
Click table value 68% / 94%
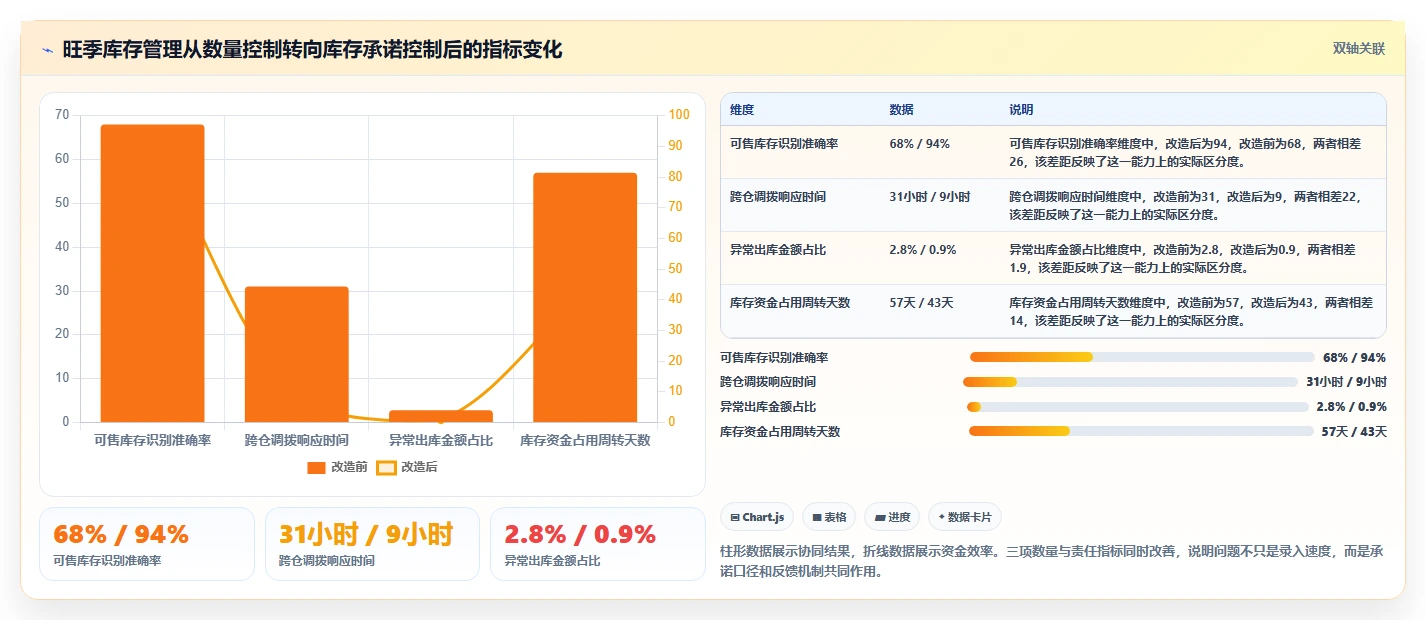[919, 144]
